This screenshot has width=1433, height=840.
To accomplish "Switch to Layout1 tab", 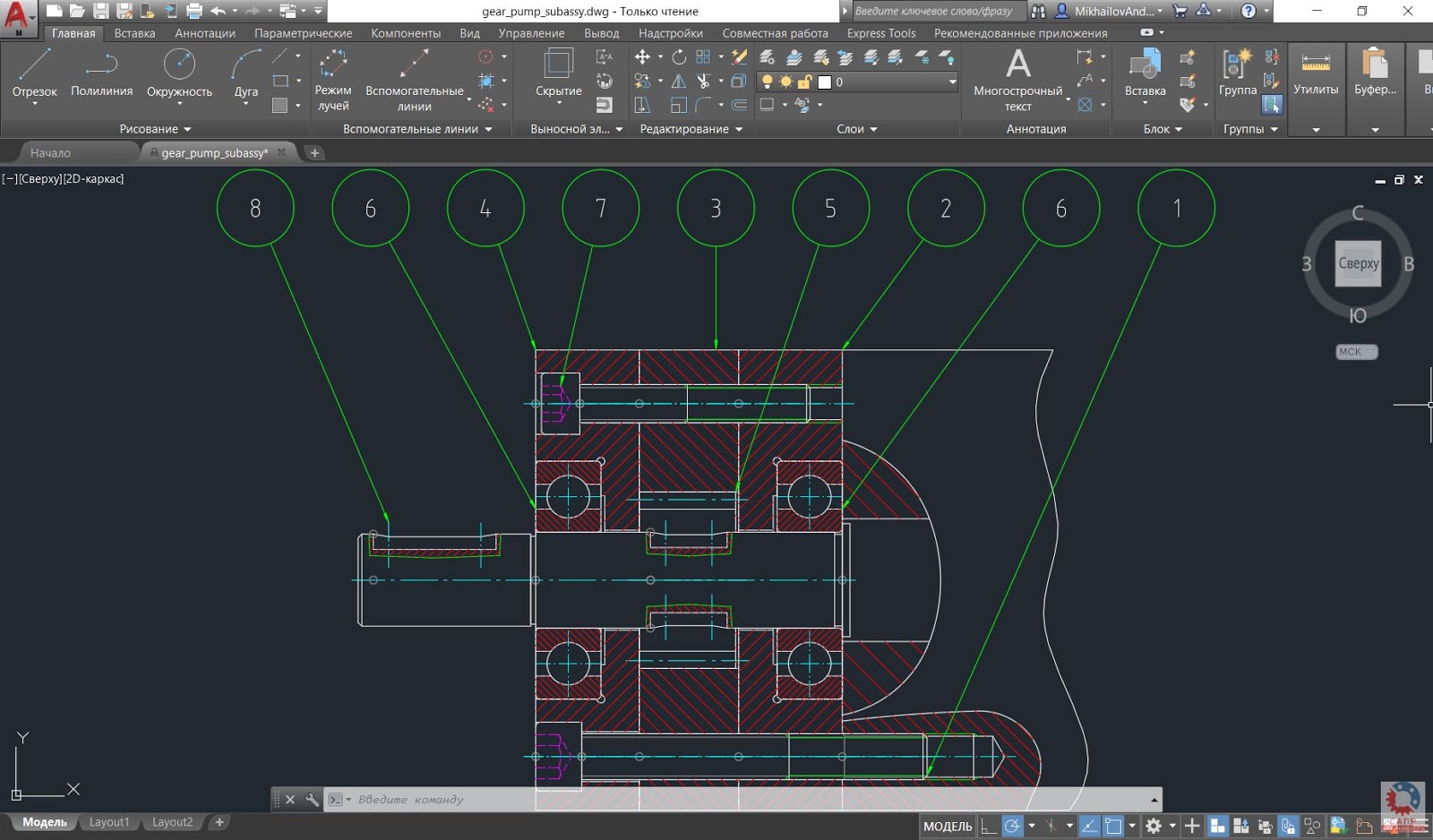I will pyautogui.click(x=109, y=822).
